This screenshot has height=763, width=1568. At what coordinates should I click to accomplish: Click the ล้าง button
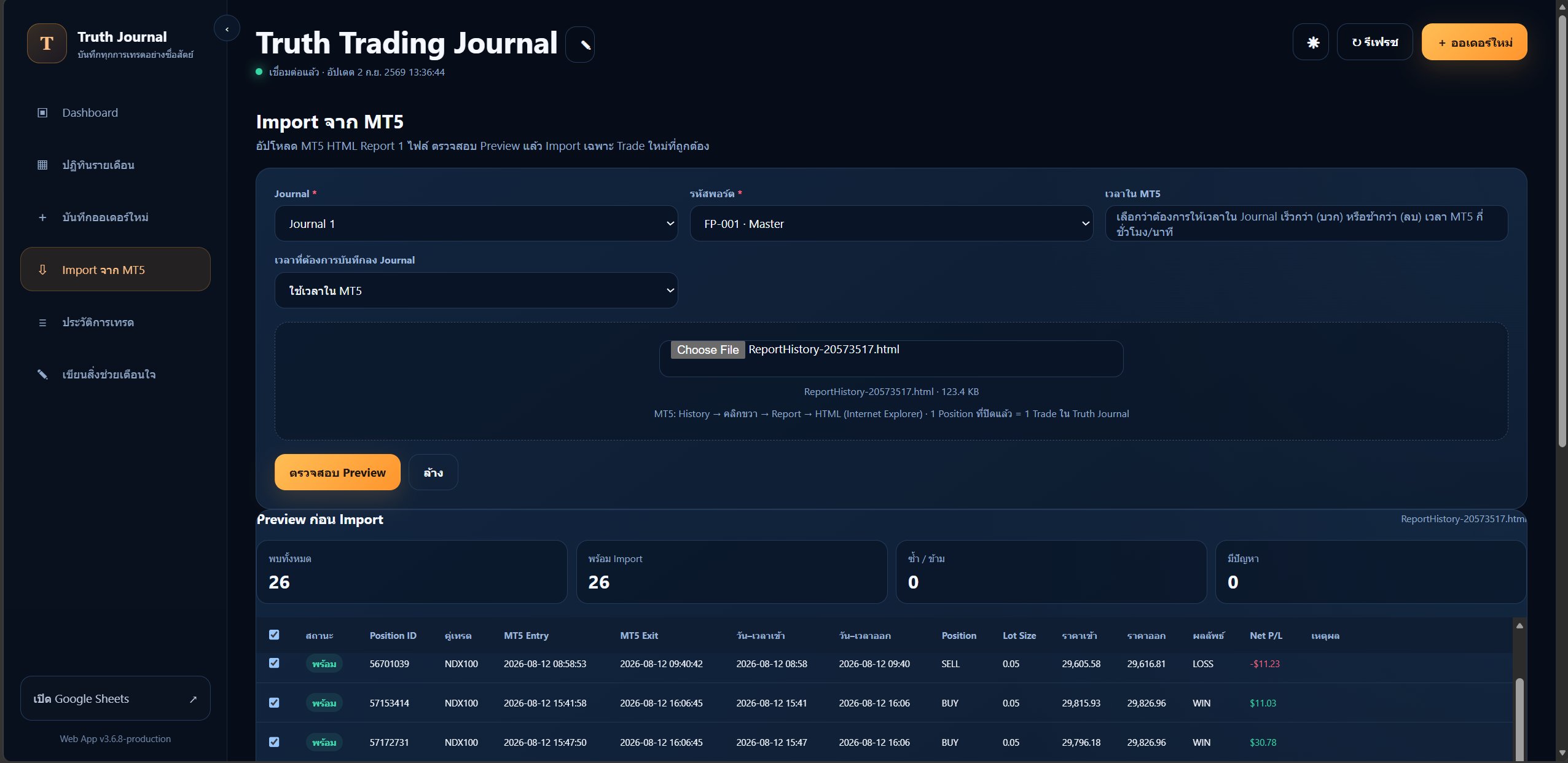click(433, 472)
